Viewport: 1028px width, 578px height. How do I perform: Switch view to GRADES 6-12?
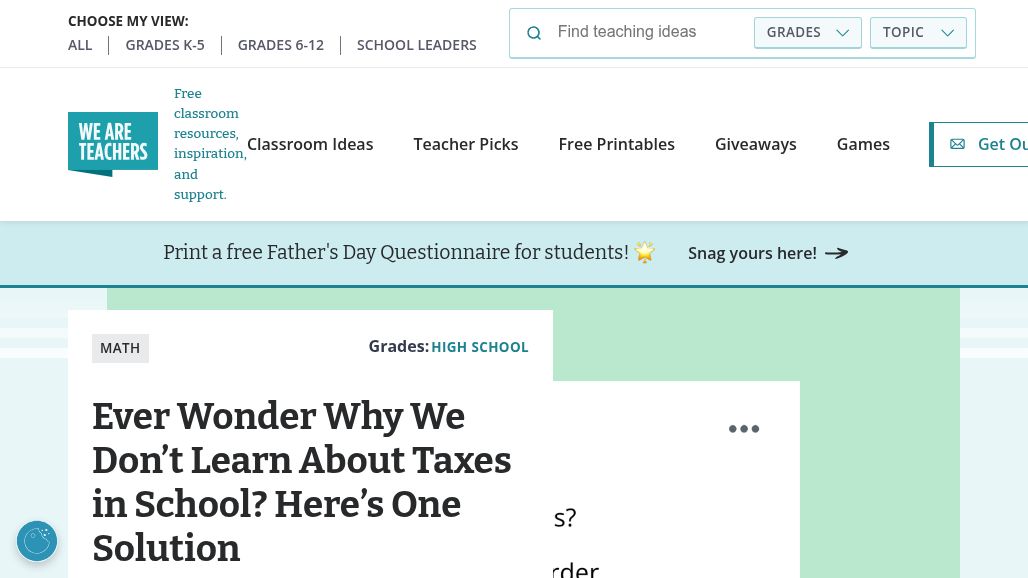(x=281, y=45)
